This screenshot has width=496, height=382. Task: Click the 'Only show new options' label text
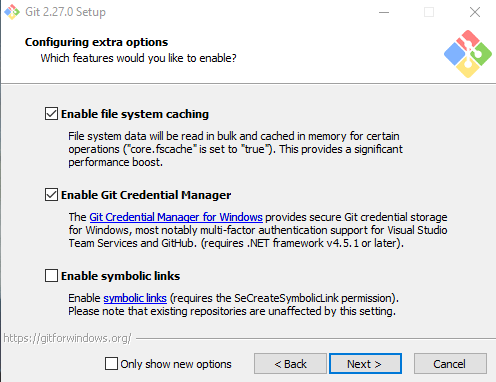pos(176,364)
